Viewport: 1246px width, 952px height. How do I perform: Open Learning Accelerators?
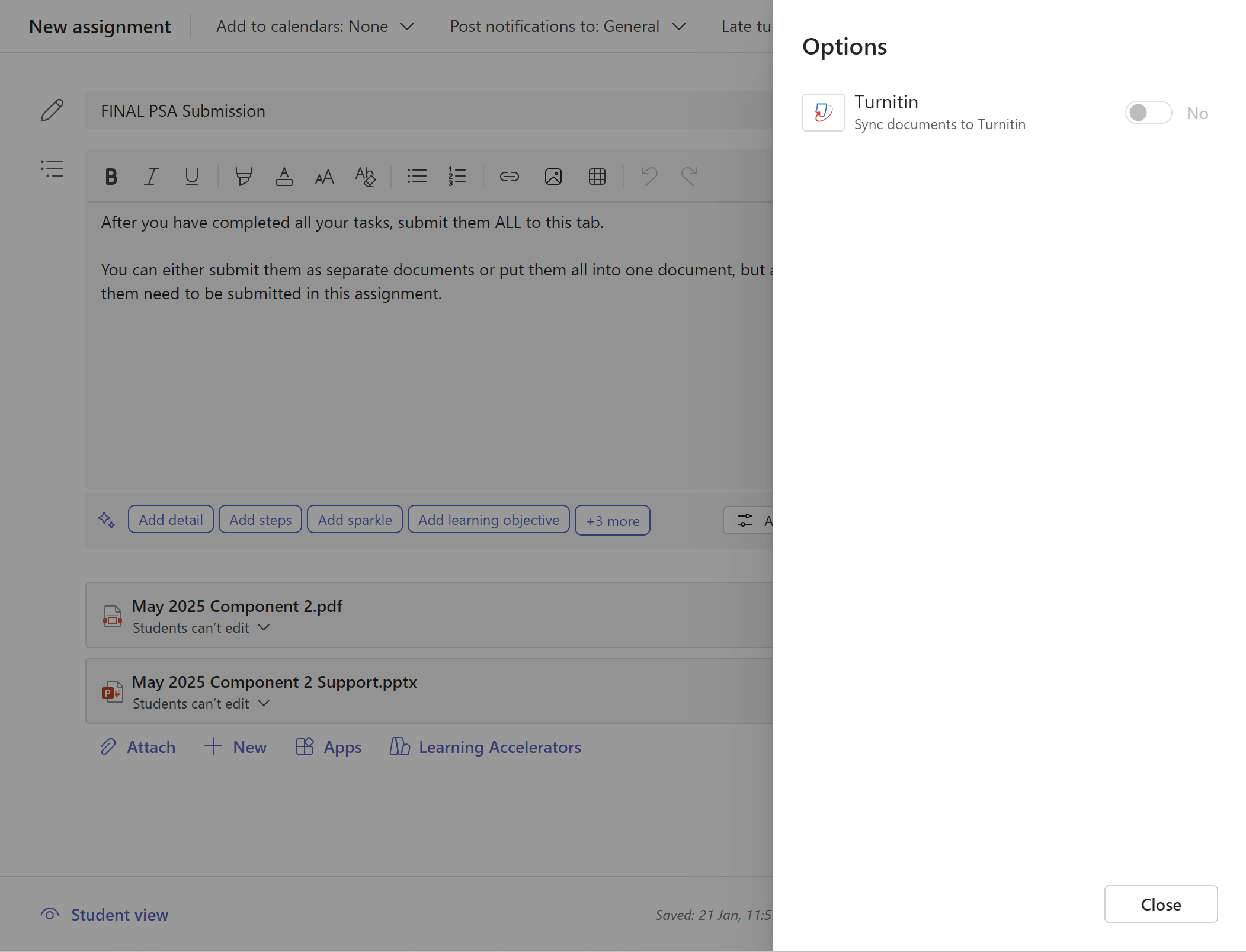tap(485, 747)
